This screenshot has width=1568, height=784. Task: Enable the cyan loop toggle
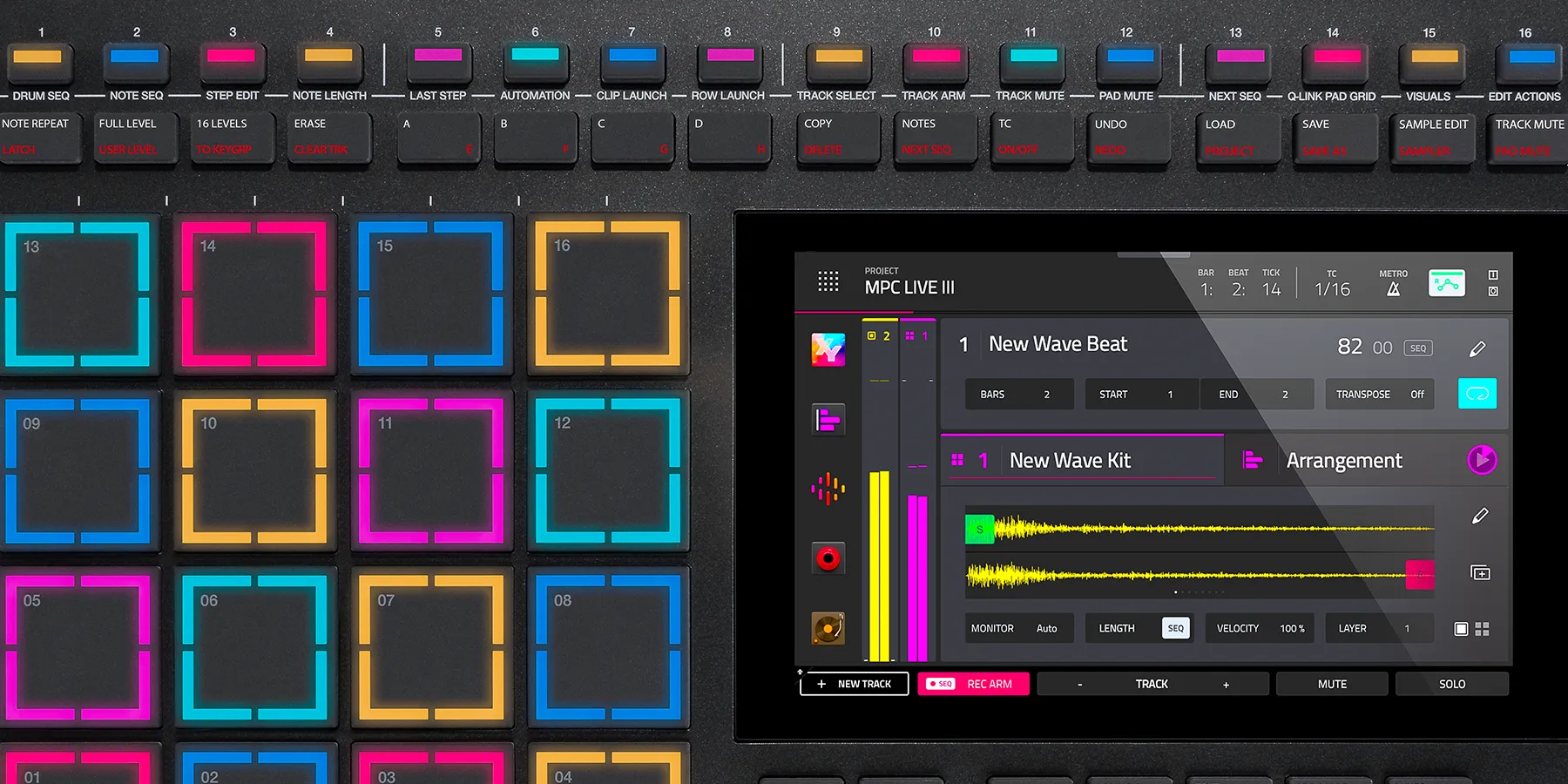tap(1477, 394)
